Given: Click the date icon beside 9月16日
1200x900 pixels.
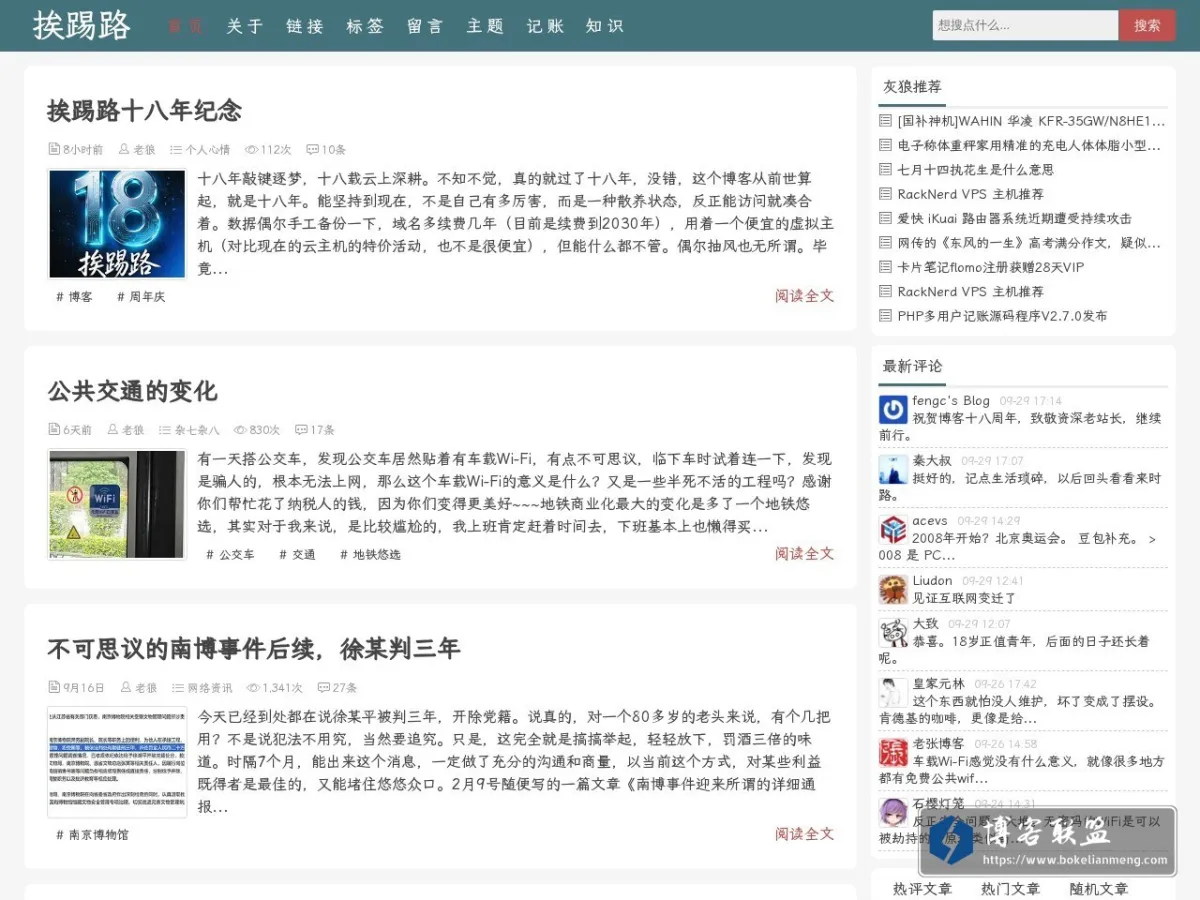Looking at the screenshot, I should tap(54, 688).
